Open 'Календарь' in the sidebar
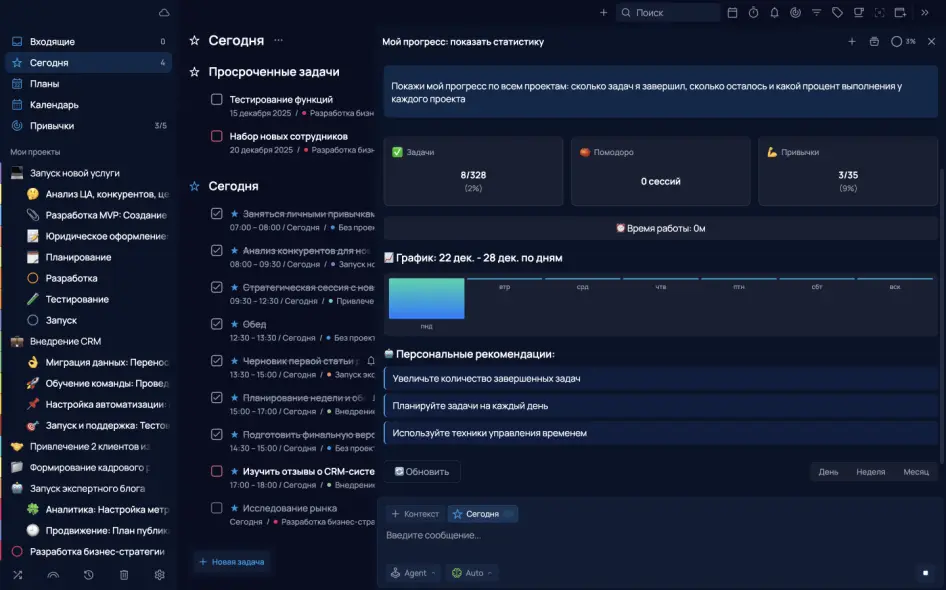 click(x=54, y=105)
